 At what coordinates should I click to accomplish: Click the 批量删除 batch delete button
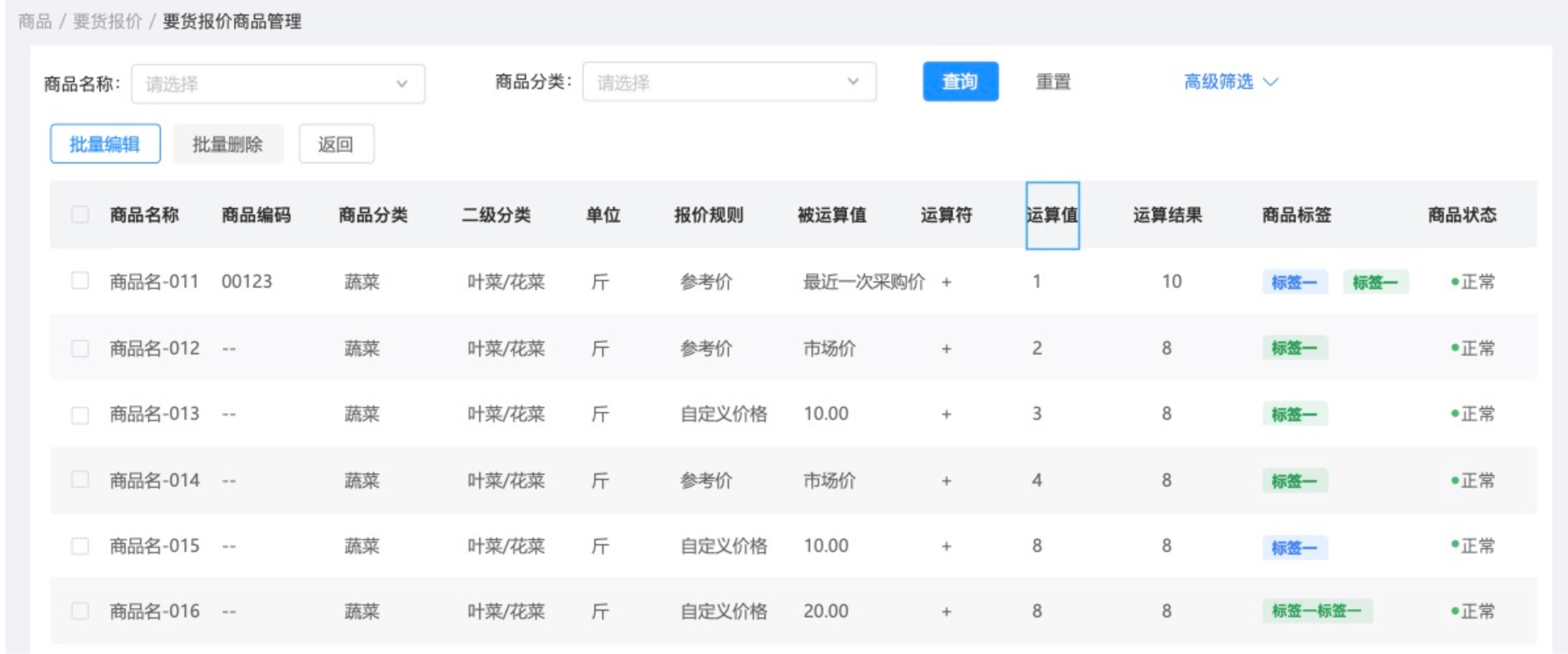coord(228,143)
